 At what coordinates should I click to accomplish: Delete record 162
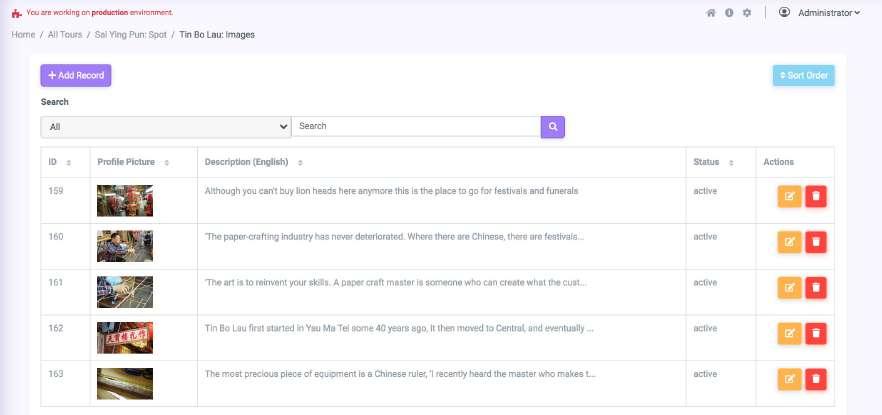click(x=816, y=334)
